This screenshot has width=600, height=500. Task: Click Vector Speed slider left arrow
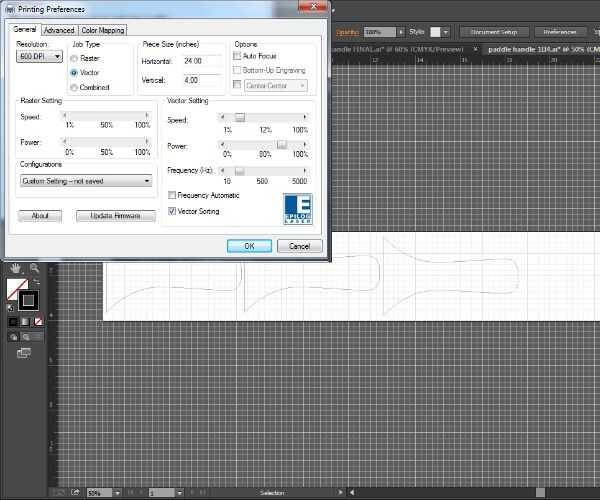222,117
